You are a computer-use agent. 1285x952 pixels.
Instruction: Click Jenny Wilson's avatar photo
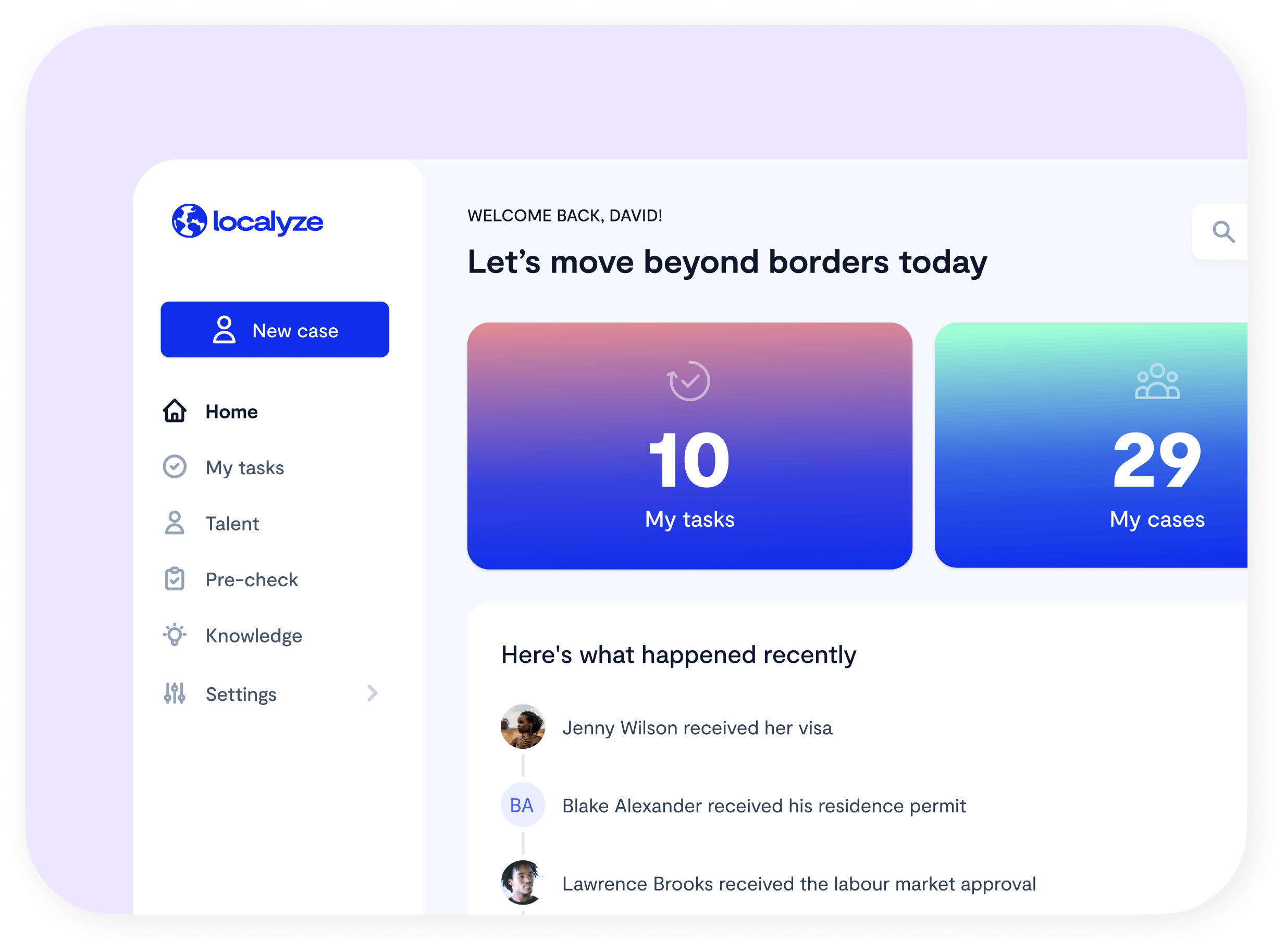click(523, 727)
